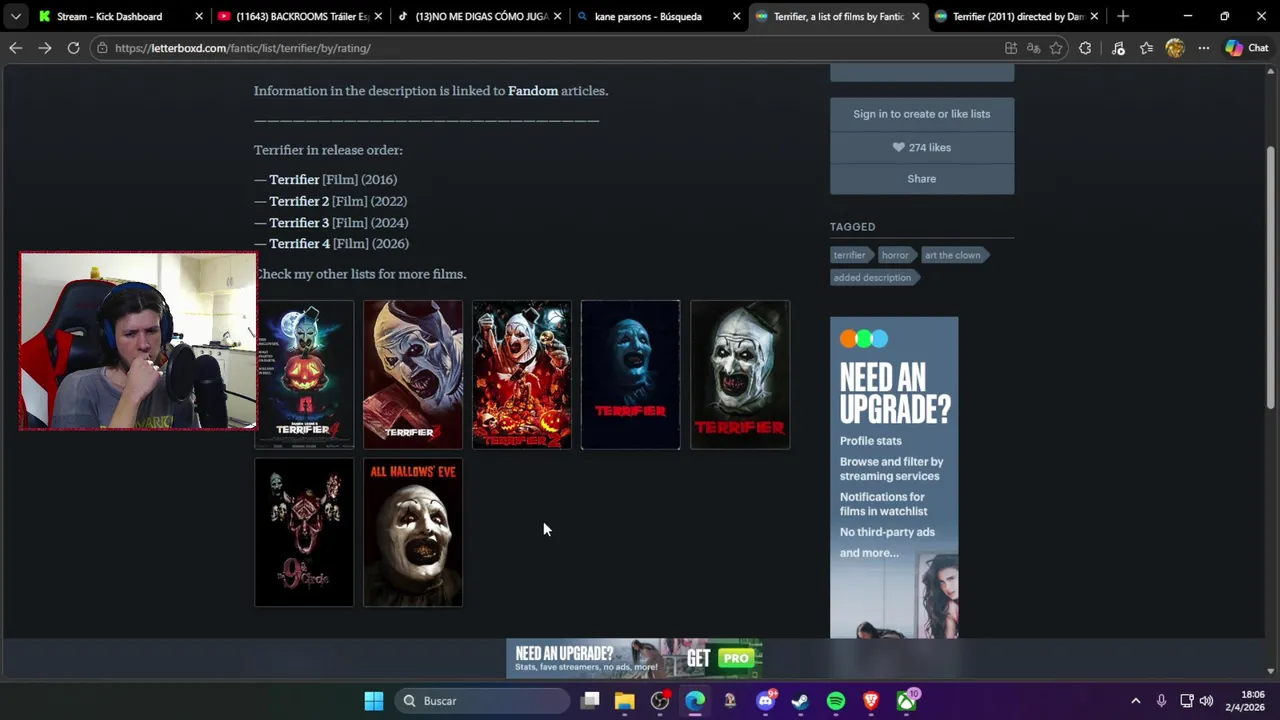1280x720 pixels.
Task: Click the Need an Upgrade sidebar ad
Action: click(x=894, y=477)
